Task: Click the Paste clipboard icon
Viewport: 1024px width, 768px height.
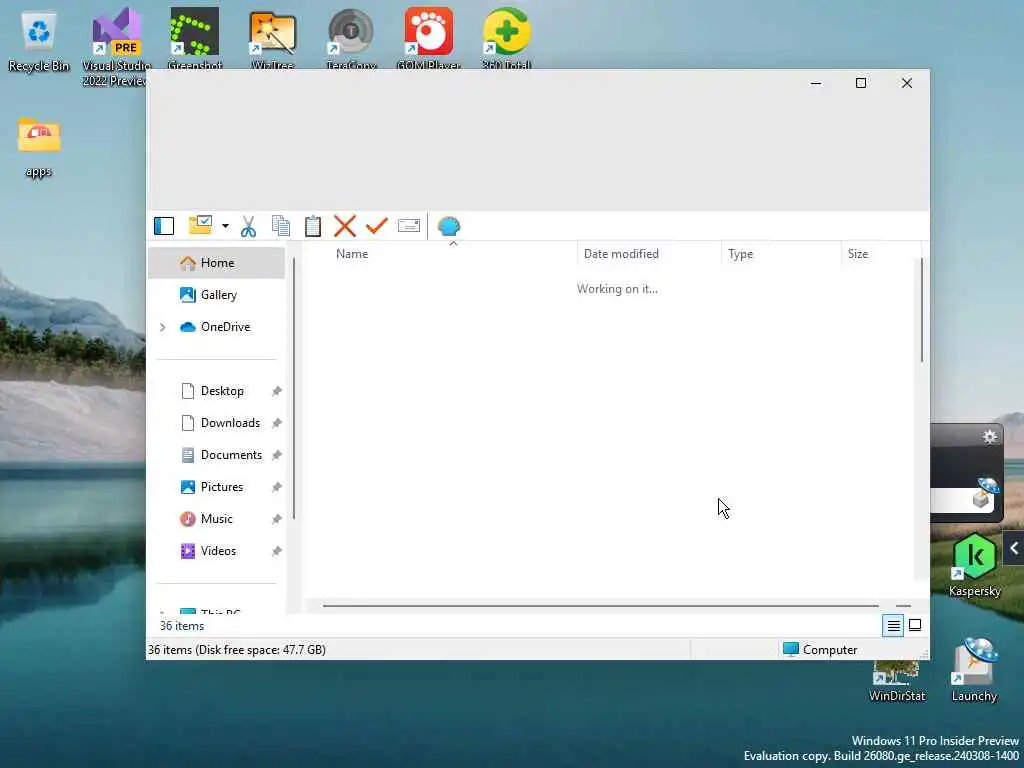Action: coord(313,226)
